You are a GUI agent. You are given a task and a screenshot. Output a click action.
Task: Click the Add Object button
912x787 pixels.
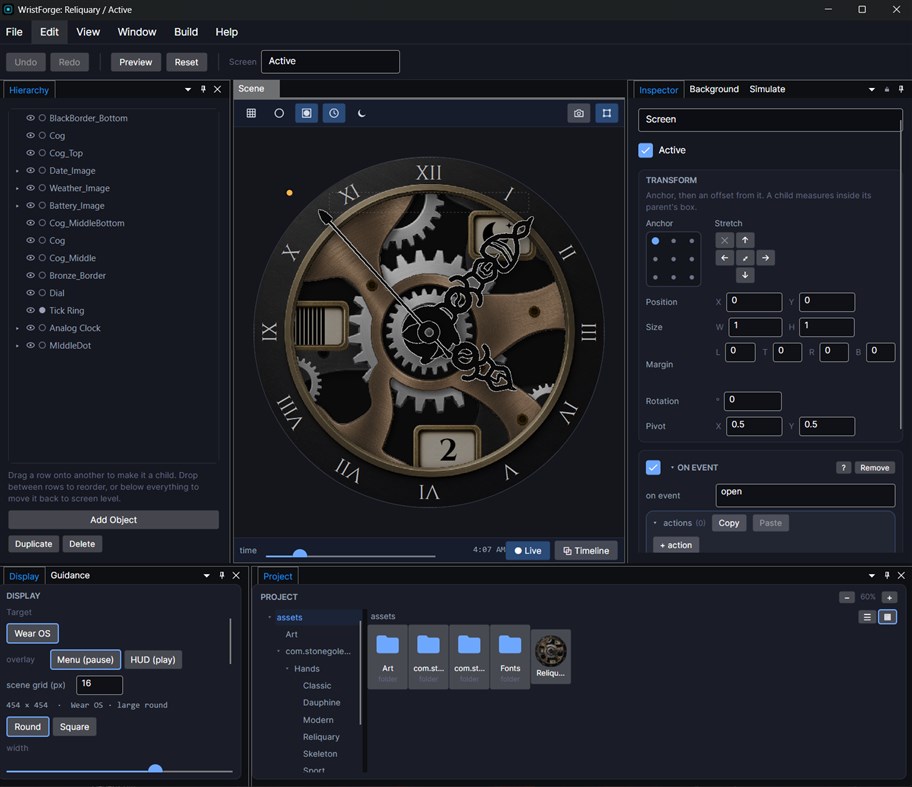[113, 520]
